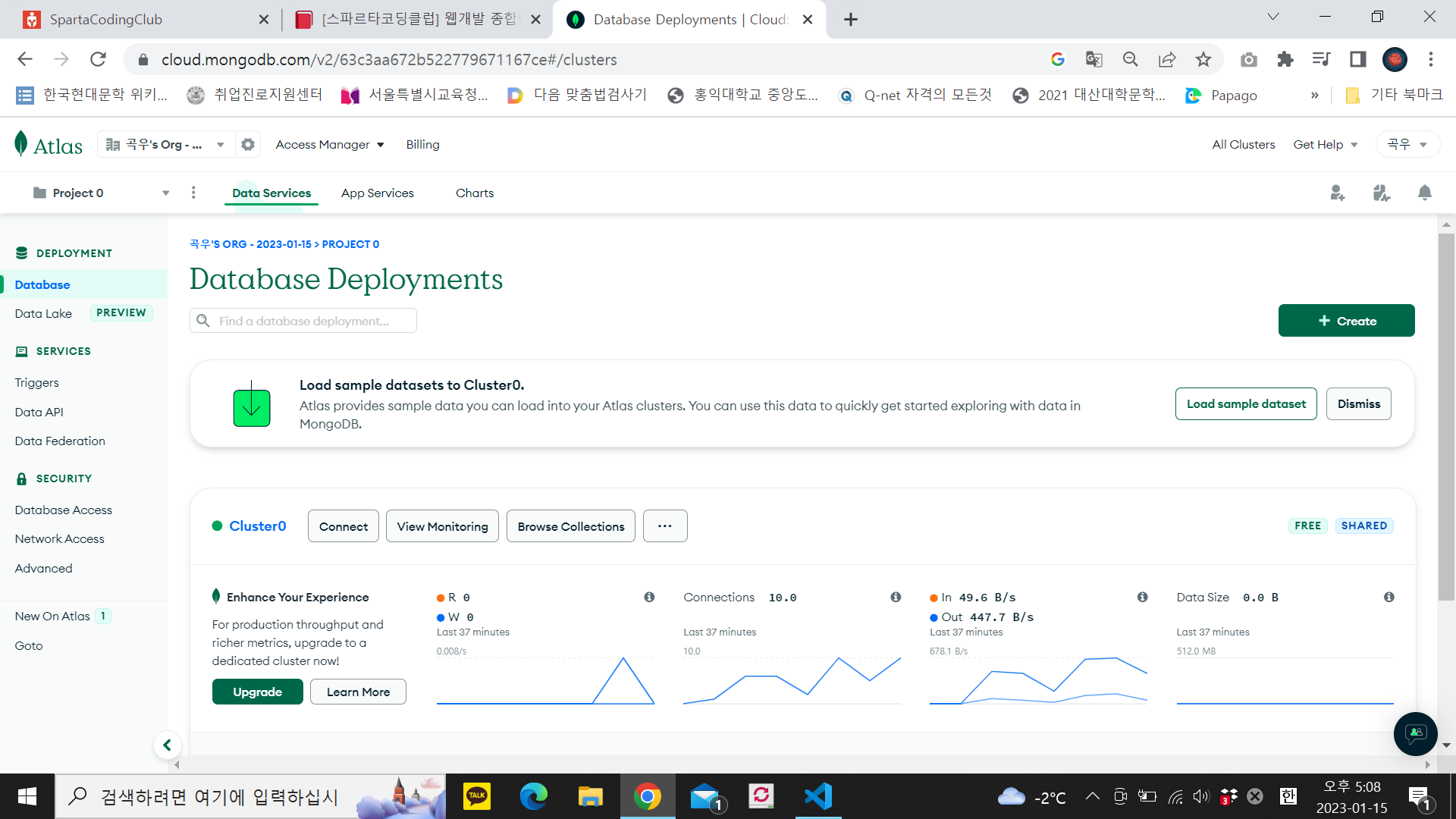Click the Upgrade cluster button
1456x819 pixels.
[258, 692]
